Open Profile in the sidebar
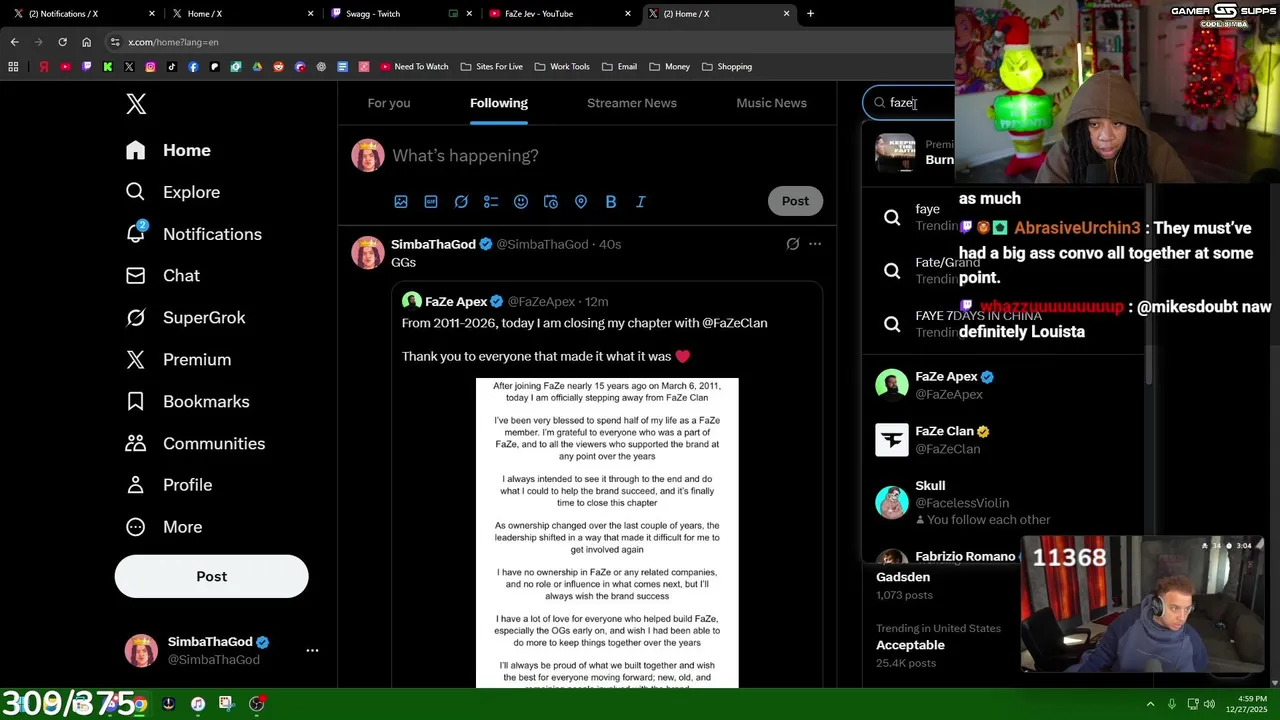The width and height of the screenshot is (1280, 720). (x=169, y=485)
